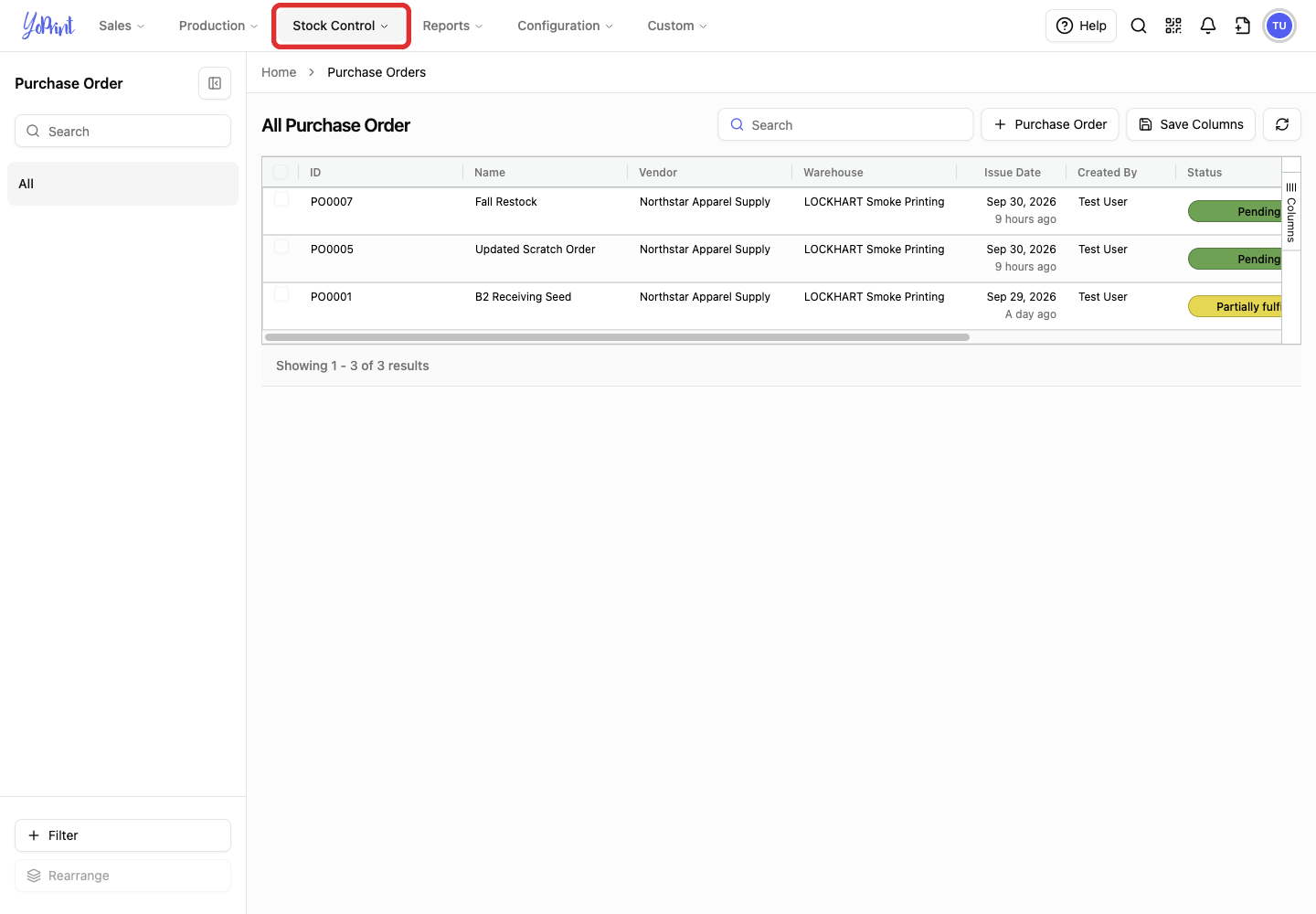Open the Reports menu
The height and width of the screenshot is (914, 1316).
point(452,26)
